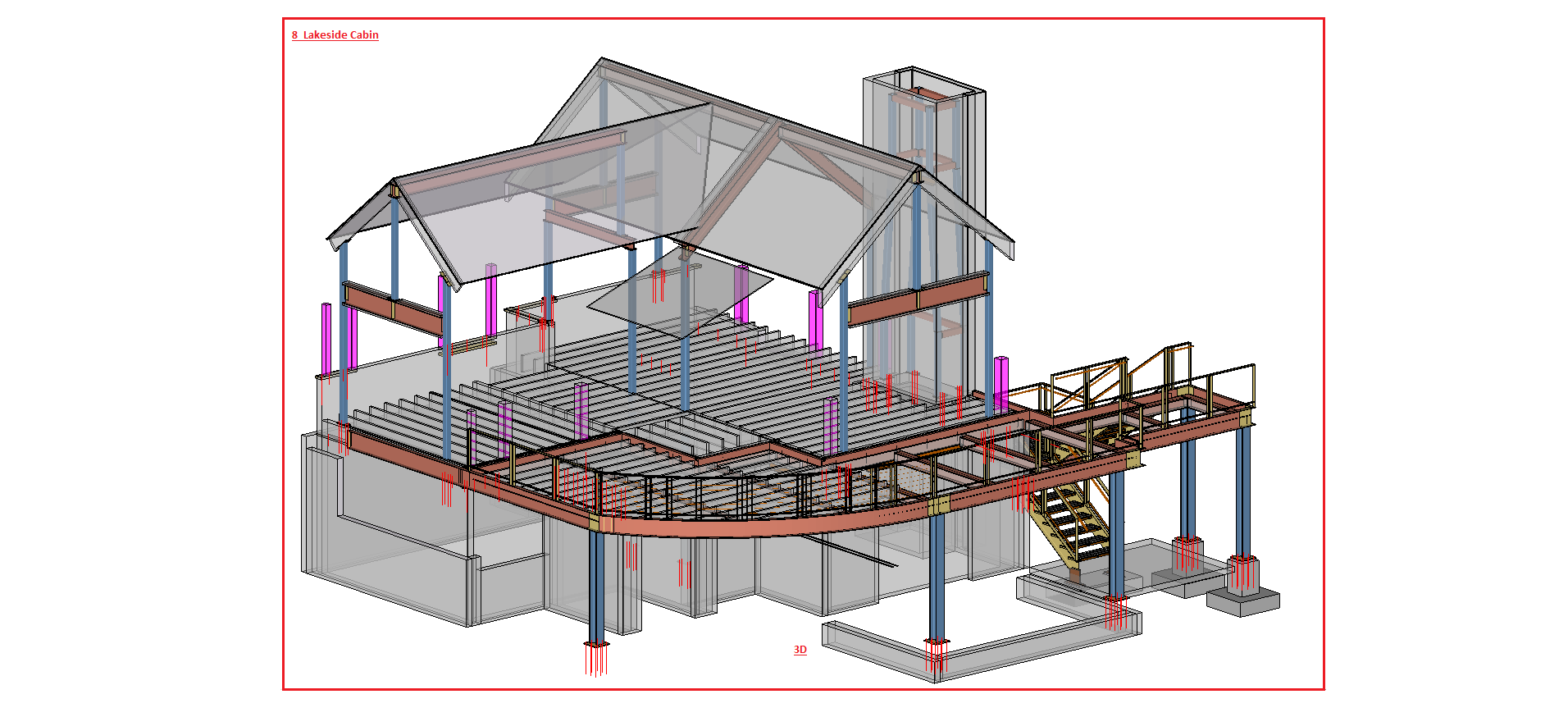Click the X-braced guardrail at stair landing

click(1087, 386)
